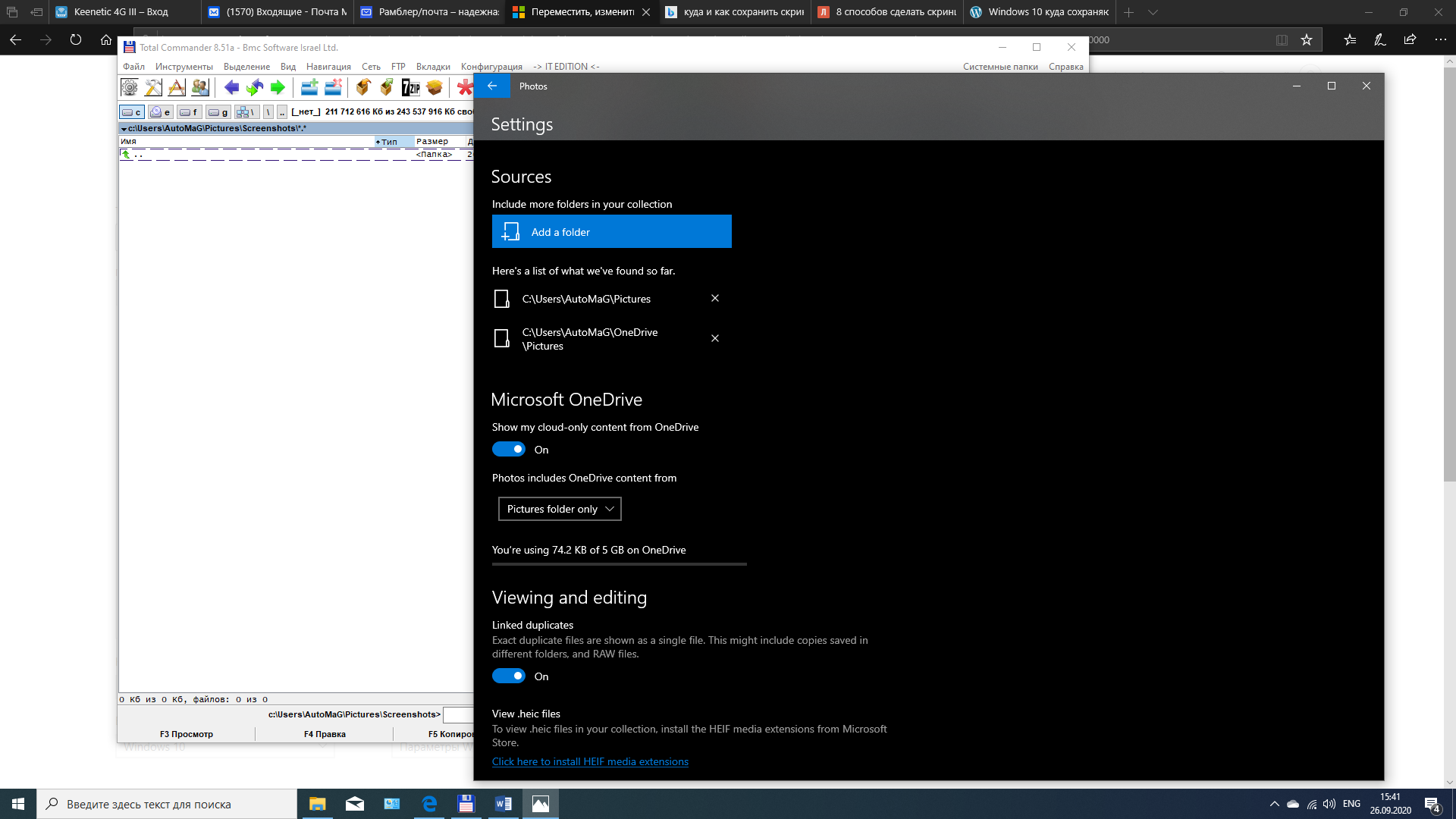Click here to install HEIF media extensions

pyautogui.click(x=590, y=761)
